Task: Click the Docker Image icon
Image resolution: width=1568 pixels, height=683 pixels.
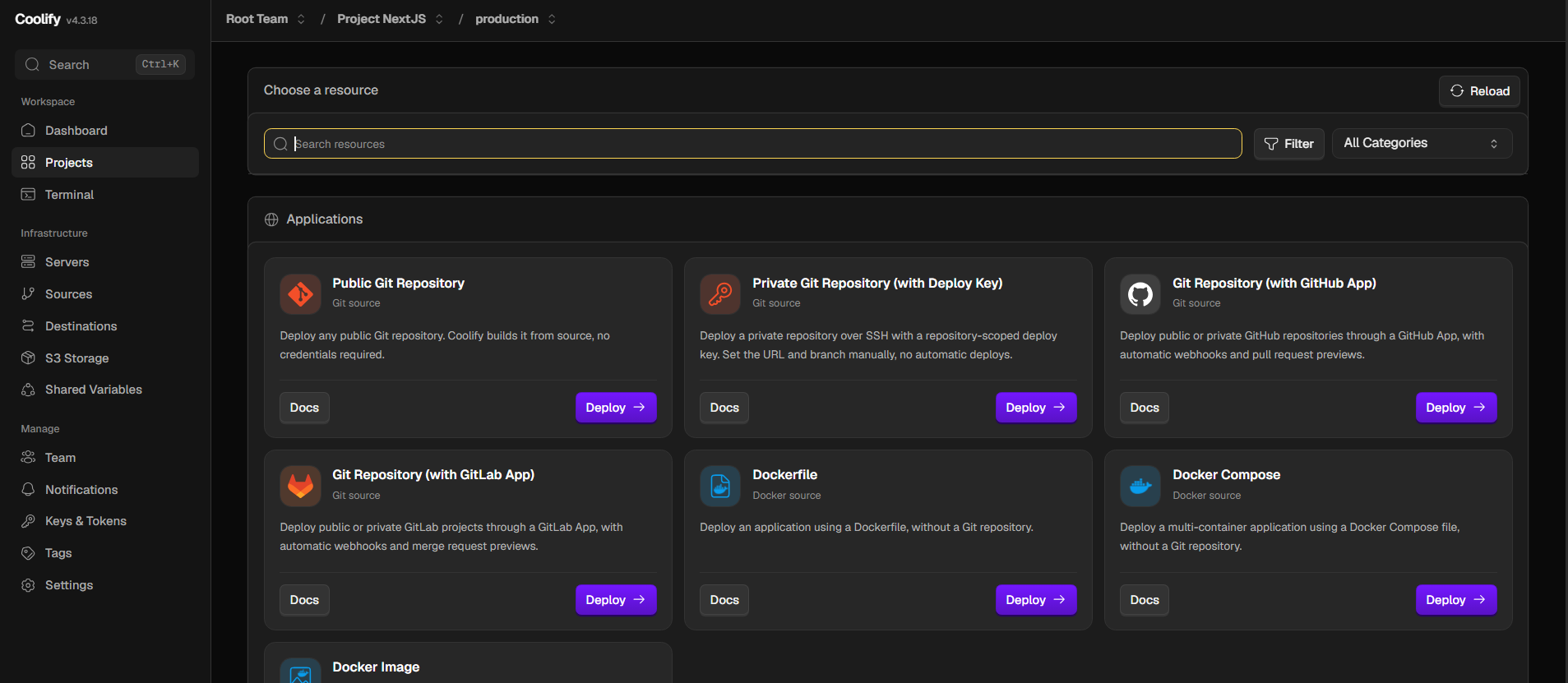Action: click(300, 672)
